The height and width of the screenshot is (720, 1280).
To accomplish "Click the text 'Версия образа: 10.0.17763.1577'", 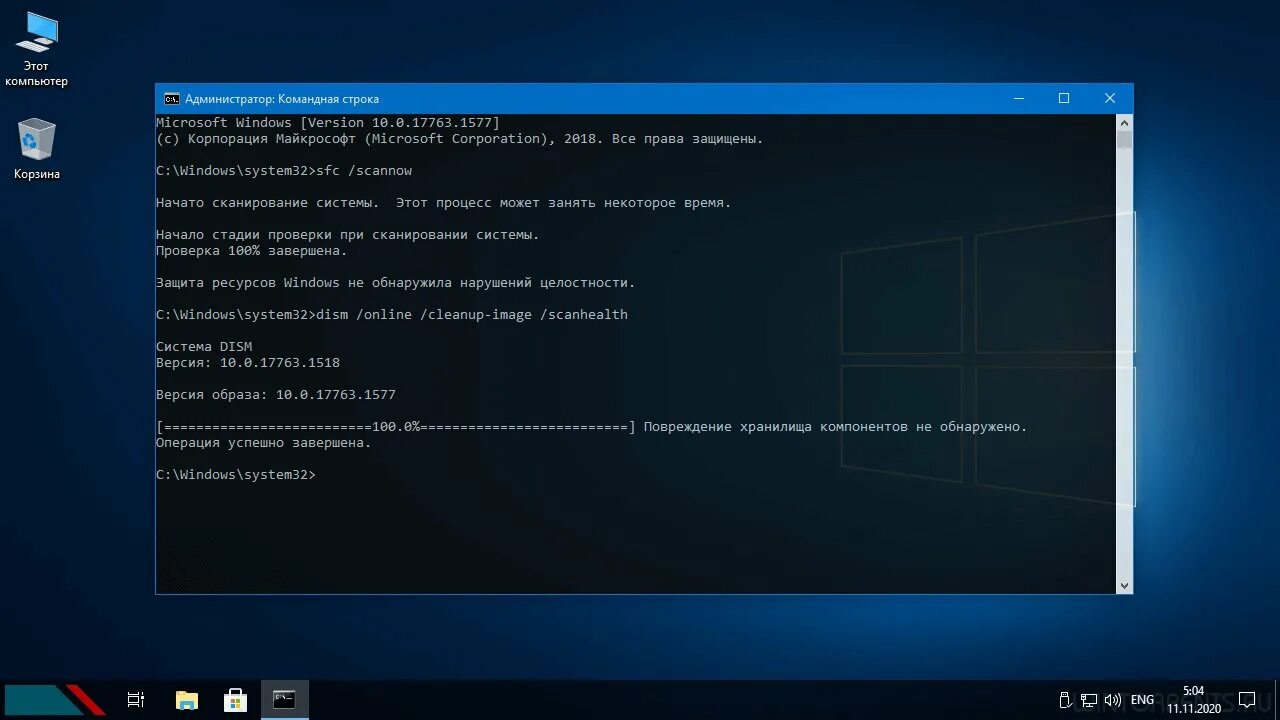I will pos(276,395).
